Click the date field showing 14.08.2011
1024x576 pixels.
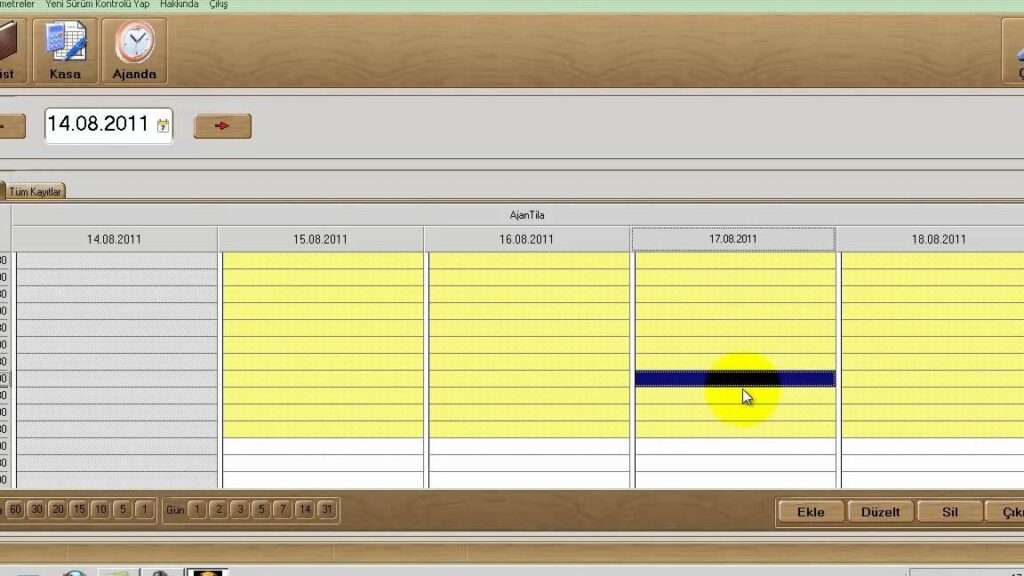point(98,125)
